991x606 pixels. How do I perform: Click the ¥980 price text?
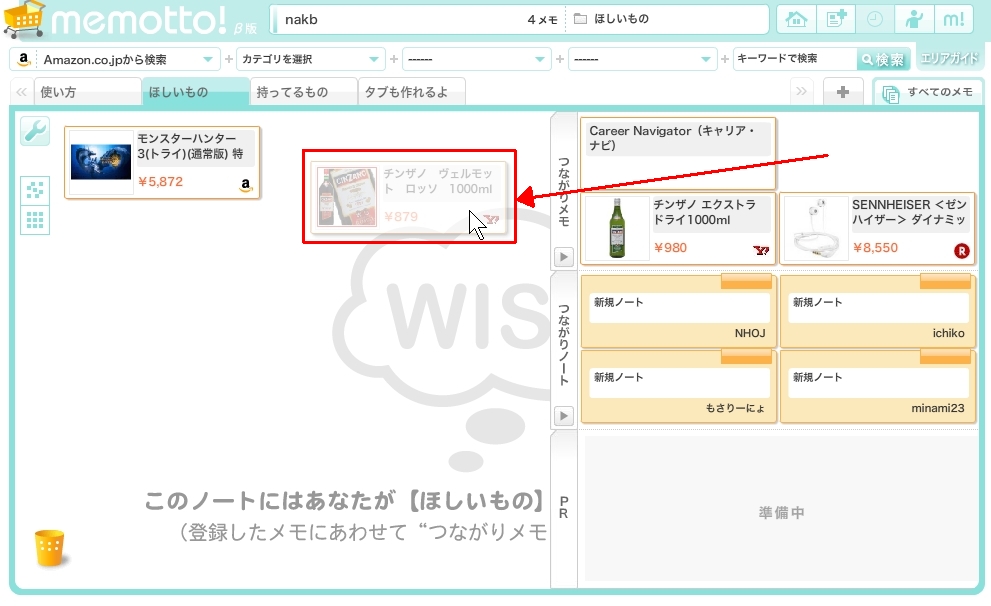(671, 248)
